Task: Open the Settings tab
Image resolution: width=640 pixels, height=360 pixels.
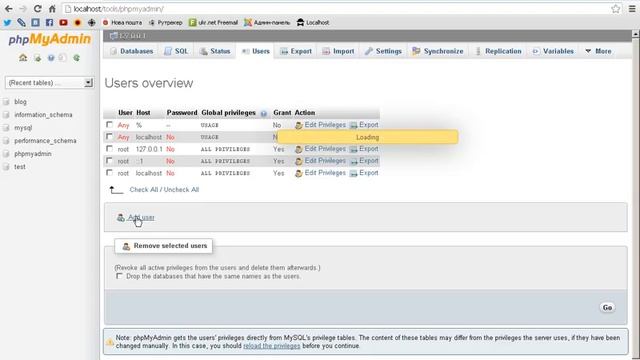Action: click(x=383, y=51)
